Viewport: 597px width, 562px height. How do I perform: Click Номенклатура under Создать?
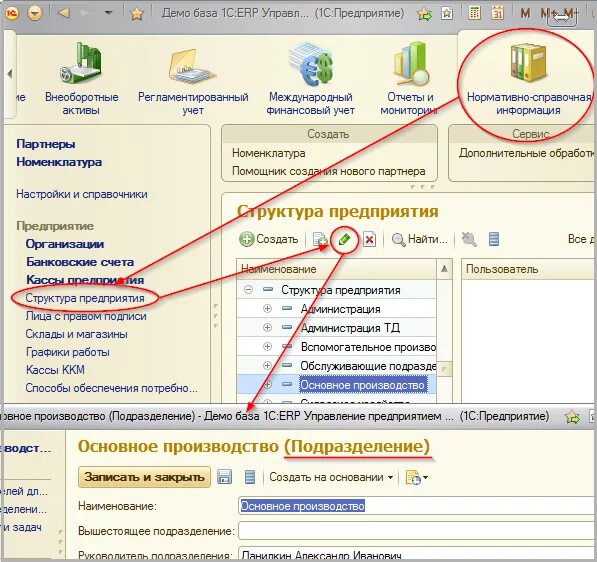(268, 153)
